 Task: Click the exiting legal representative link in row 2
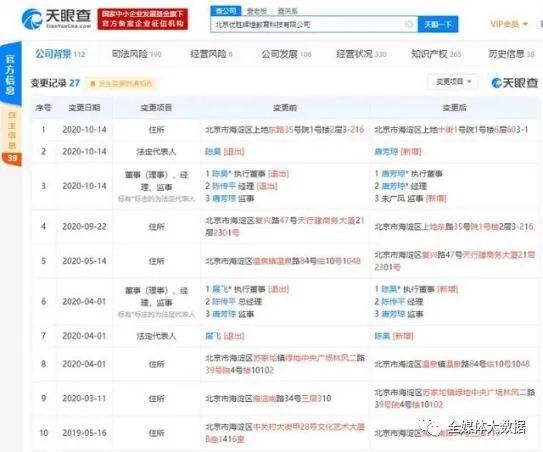(213, 152)
